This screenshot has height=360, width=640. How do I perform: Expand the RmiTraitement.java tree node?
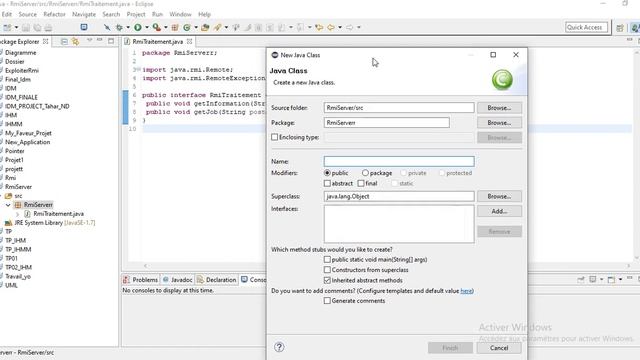(17, 214)
